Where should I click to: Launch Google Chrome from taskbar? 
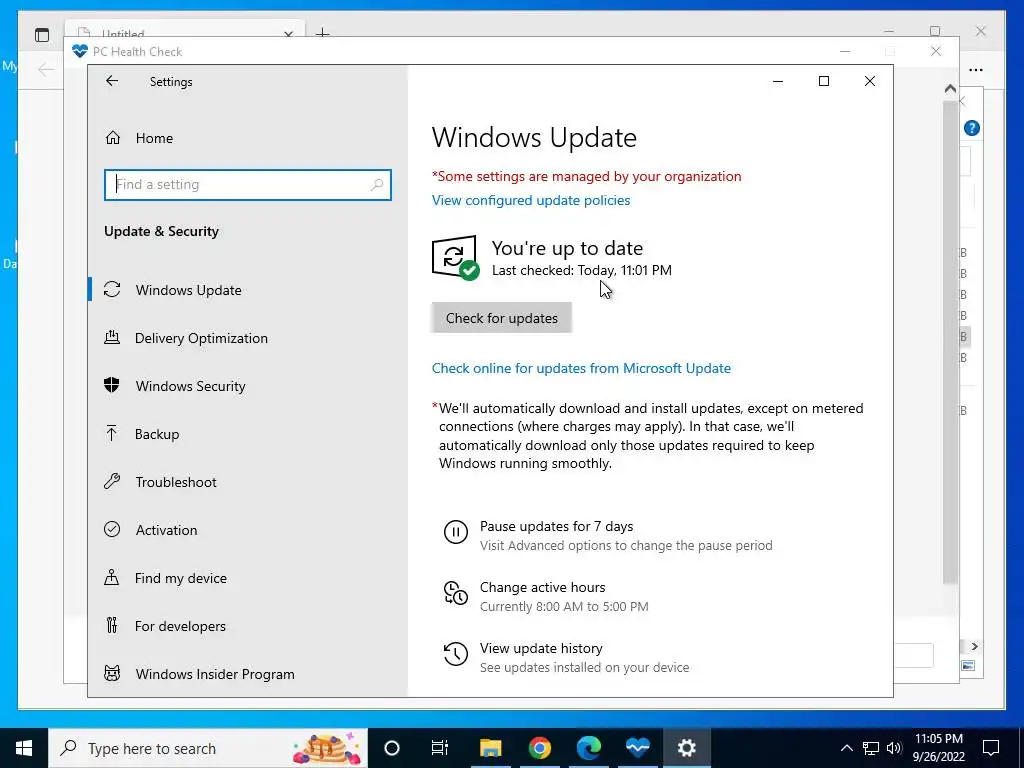[x=539, y=748]
